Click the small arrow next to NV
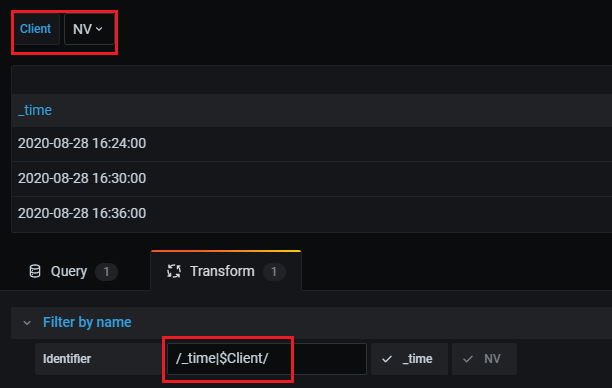Viewport: 612px width, 388px height. click(99, 29)
